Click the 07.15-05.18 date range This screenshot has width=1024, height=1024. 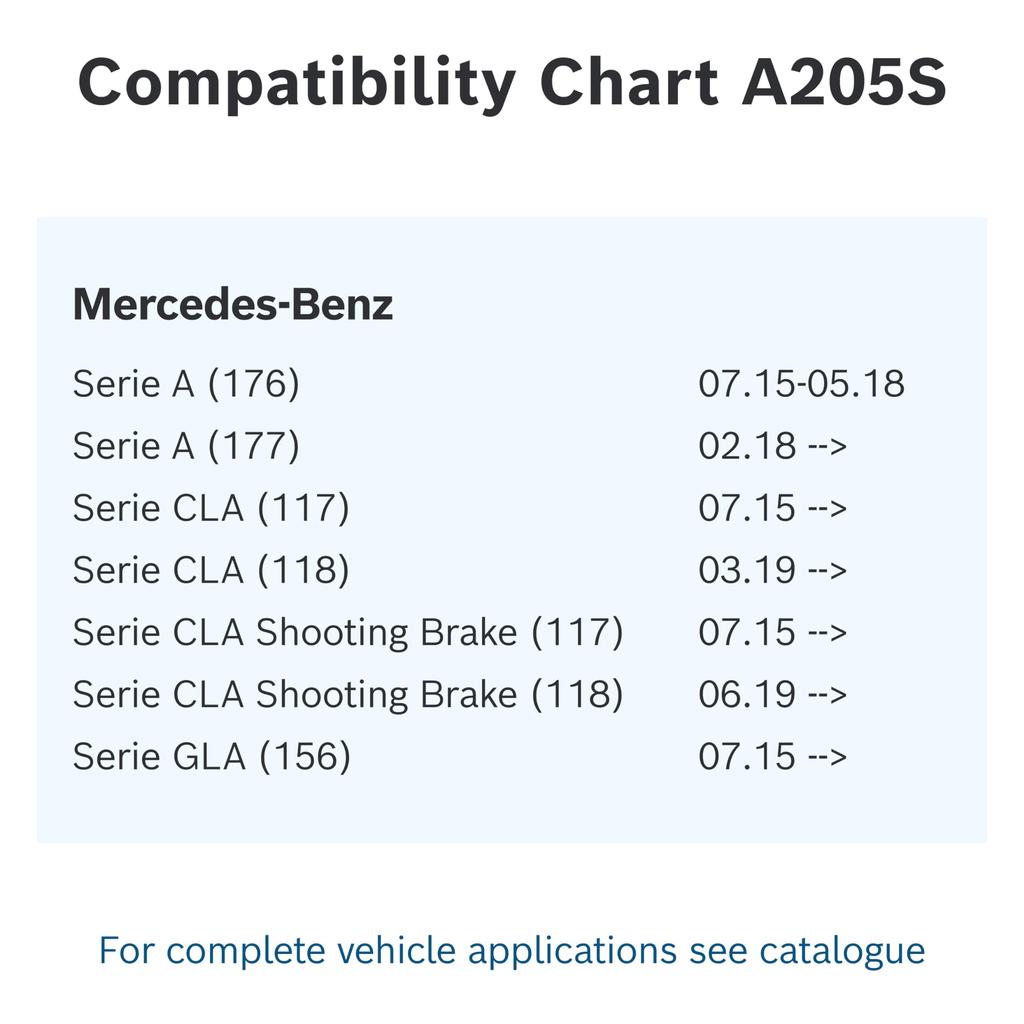(x=801, y=384)
